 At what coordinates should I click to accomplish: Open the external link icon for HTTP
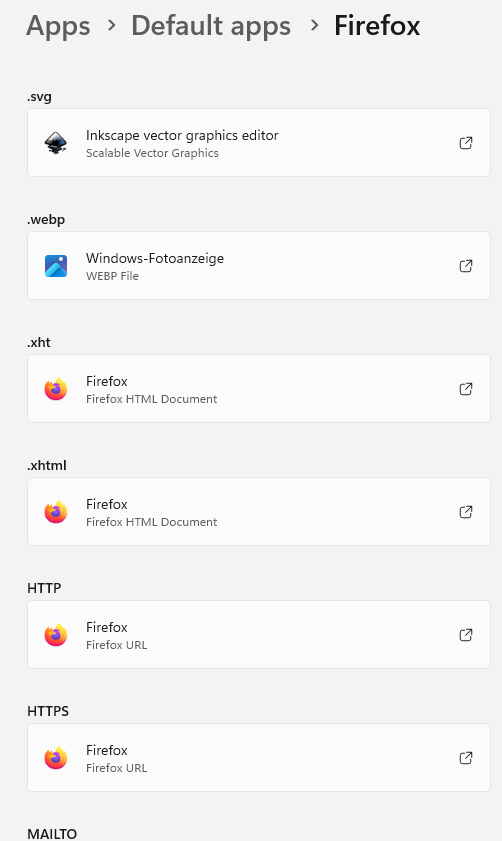466,635
